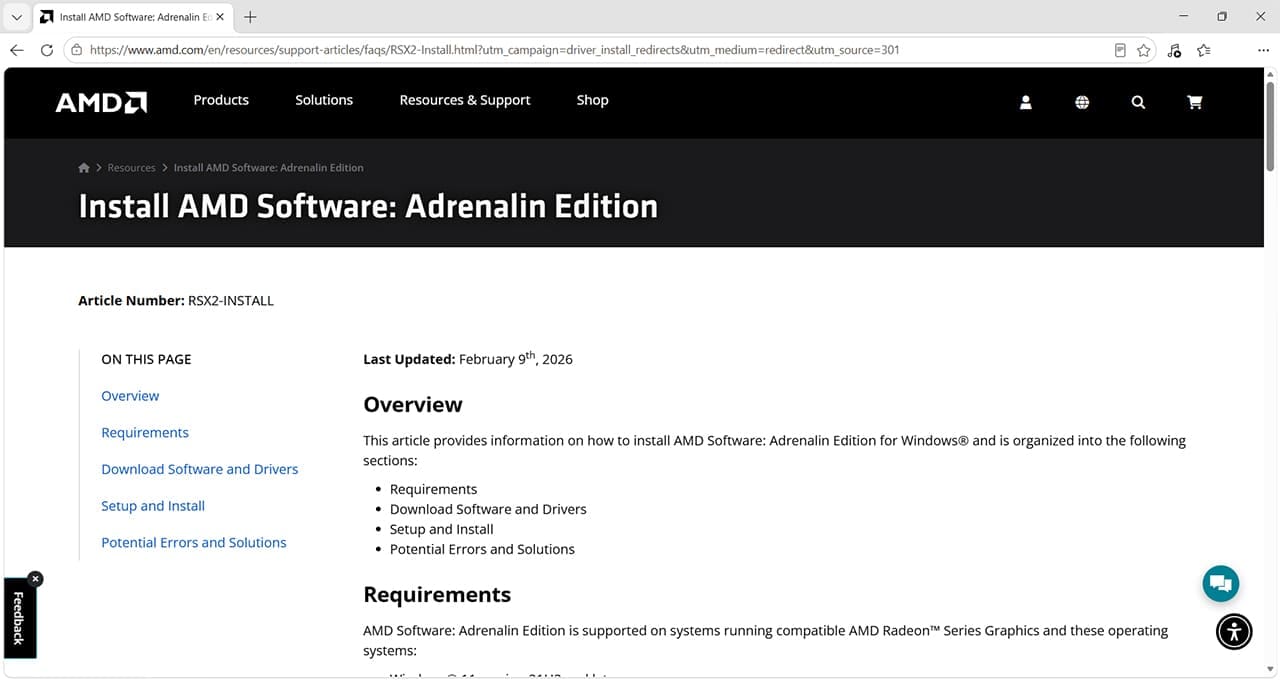This screenshot has width=1280, height=680.
Task: Open the live chat bubble icon
Action: pyautogui.click(x=1220, y=583)
